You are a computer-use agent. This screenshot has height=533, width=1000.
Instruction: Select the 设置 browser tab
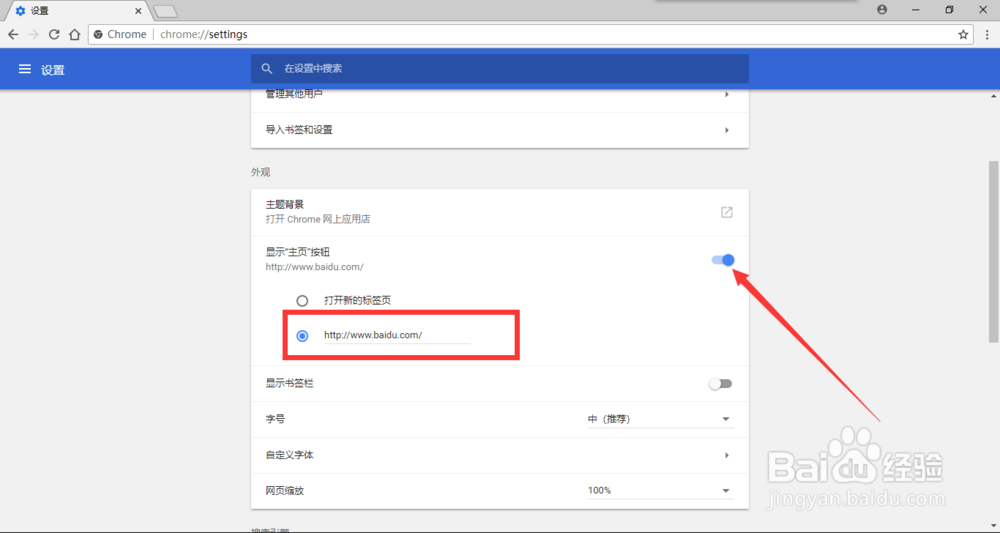pos(78,11)
